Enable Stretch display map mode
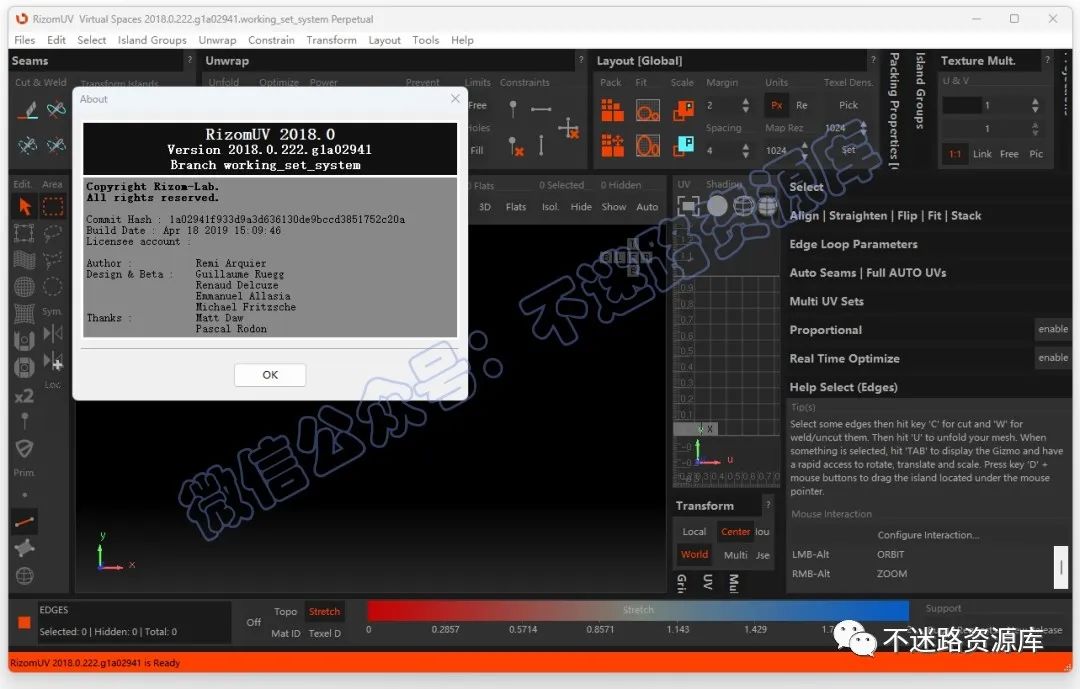Viewport: 1080px width, 689px height. click(324, 612)
